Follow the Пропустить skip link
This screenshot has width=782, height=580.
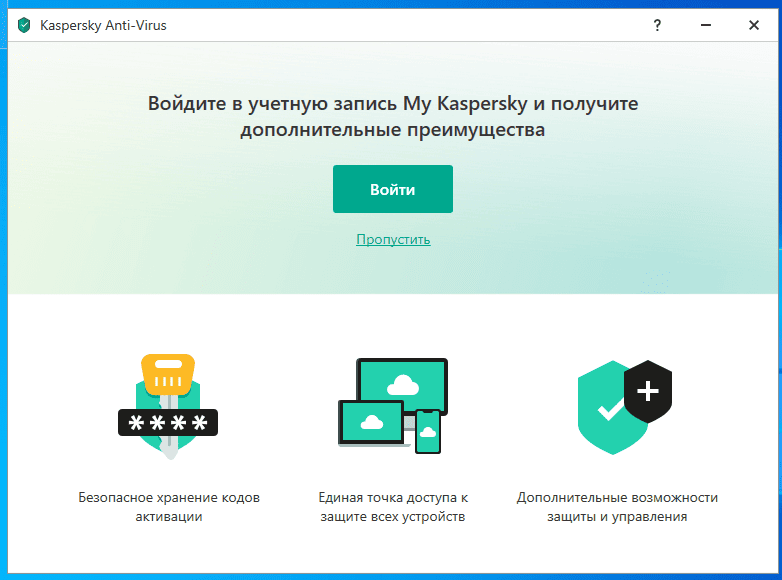click(393, 239)
